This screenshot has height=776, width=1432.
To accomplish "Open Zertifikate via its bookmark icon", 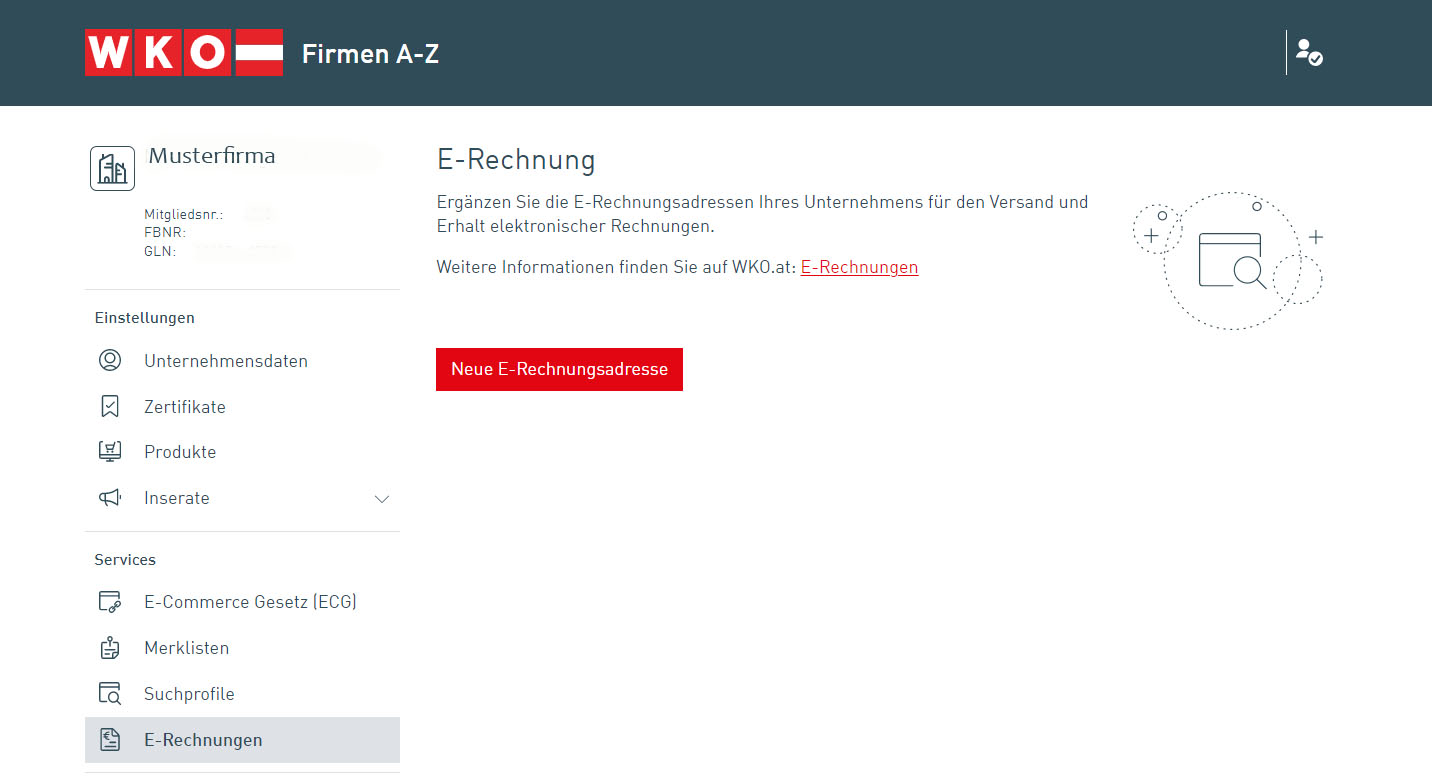I will (110, 406).
